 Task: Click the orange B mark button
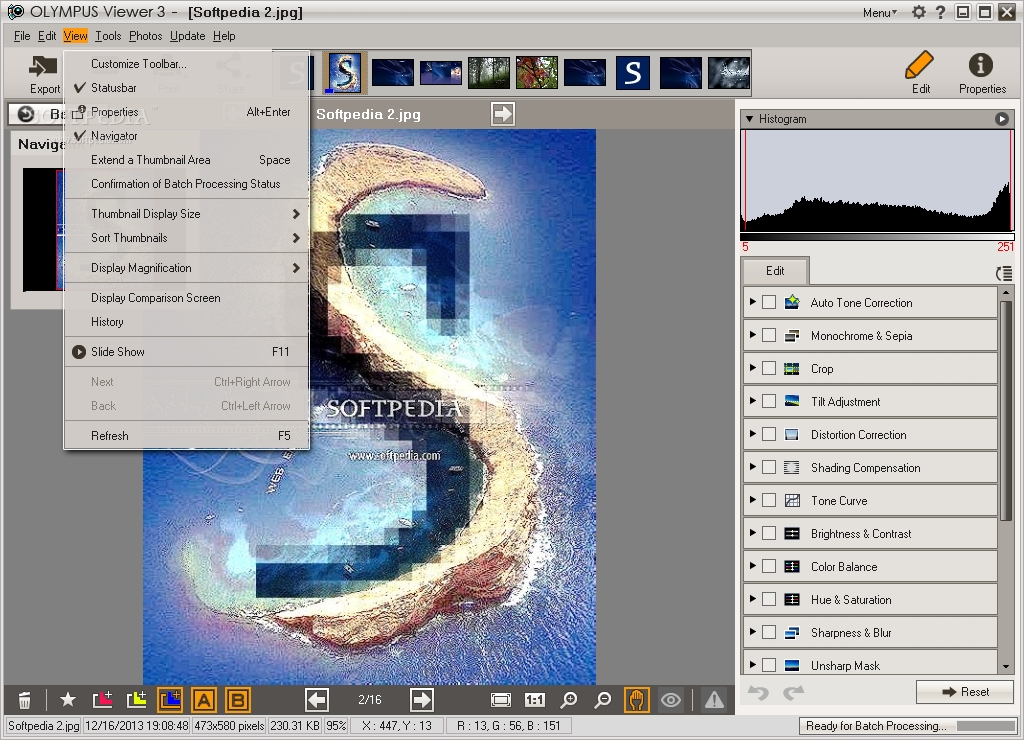pos(238,700)
